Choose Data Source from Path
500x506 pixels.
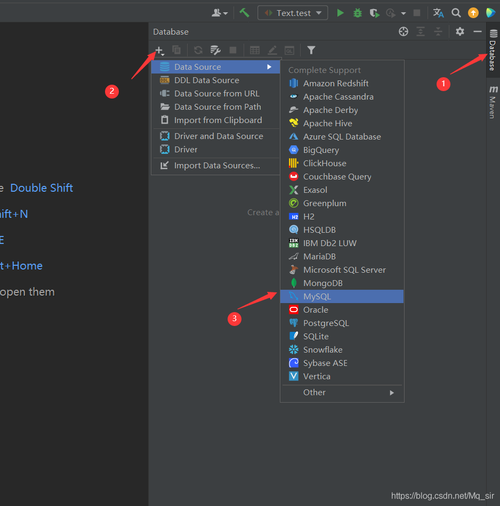pyautogui.click(x=215, y=107)
